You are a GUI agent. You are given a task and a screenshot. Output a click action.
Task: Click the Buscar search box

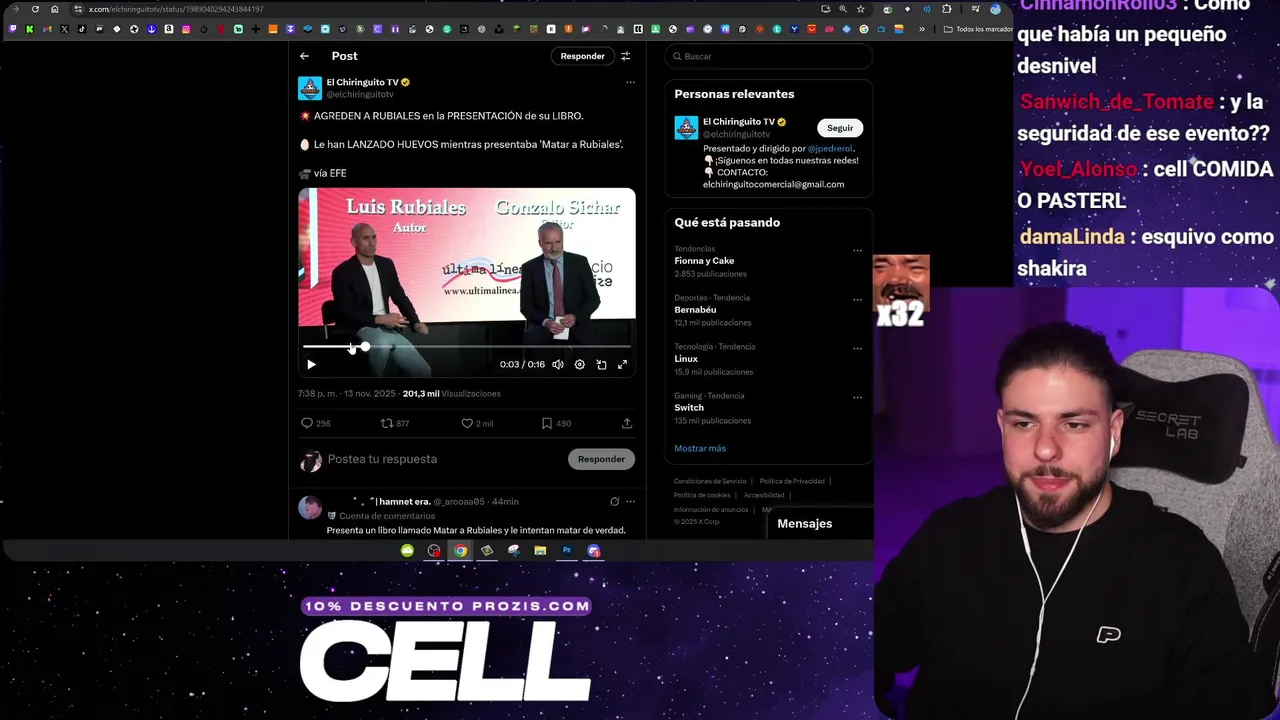(768, 56)
